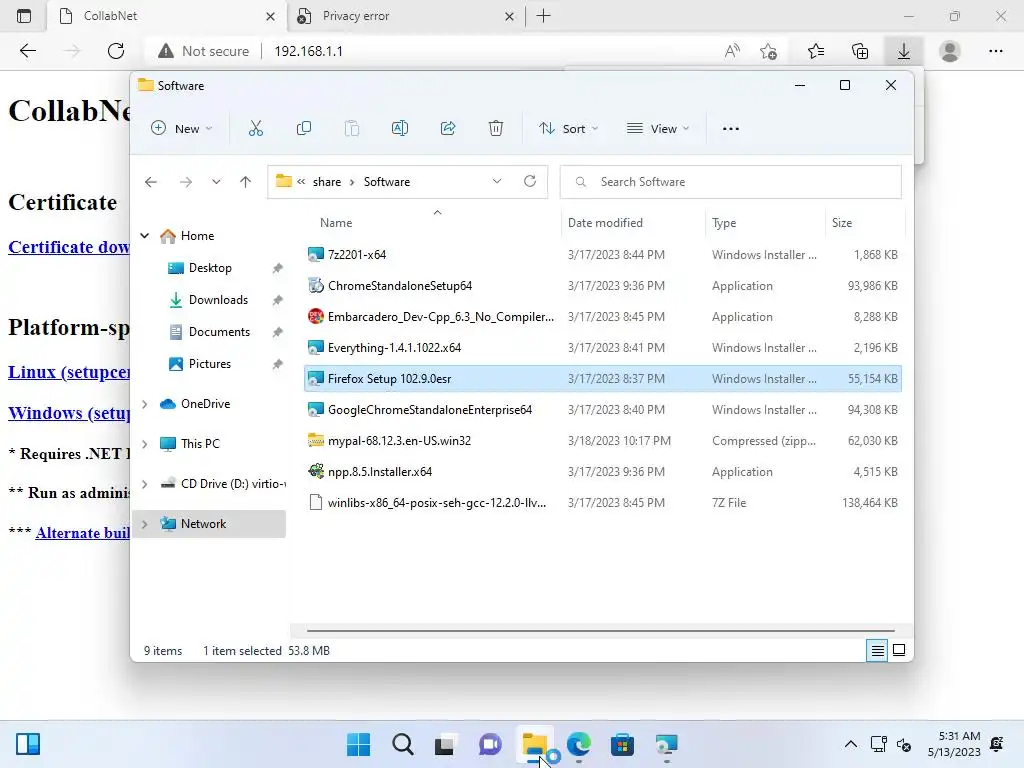1024x768 pixels.
Task: Expand the OneDrive tree node
Action: (145, 404)
